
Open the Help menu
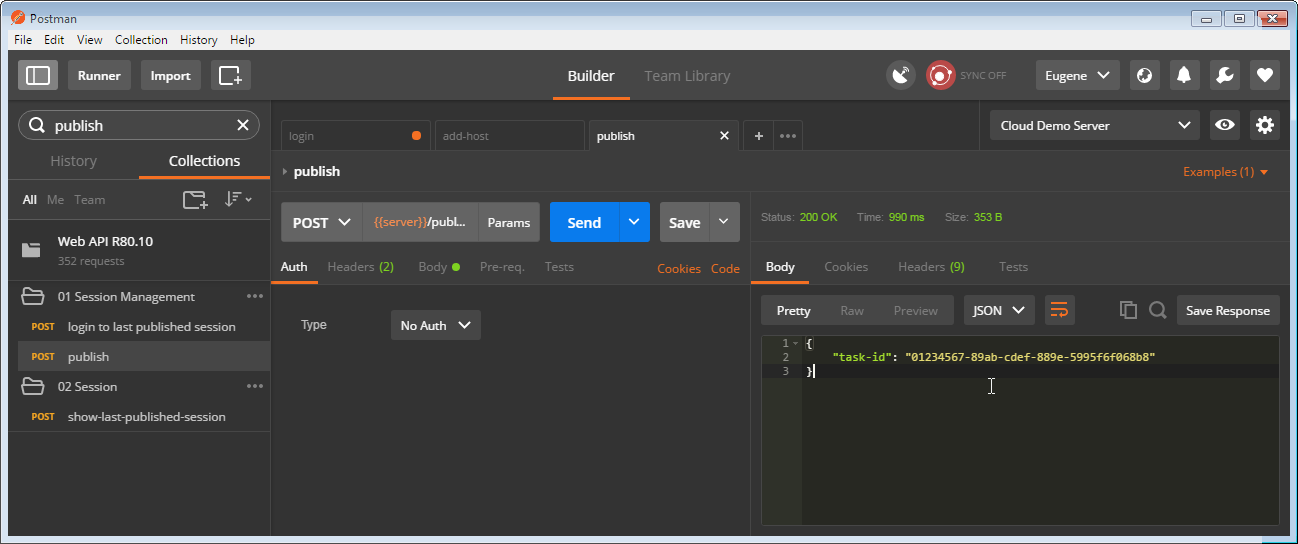pyautogui.click(x=242, y=40)
